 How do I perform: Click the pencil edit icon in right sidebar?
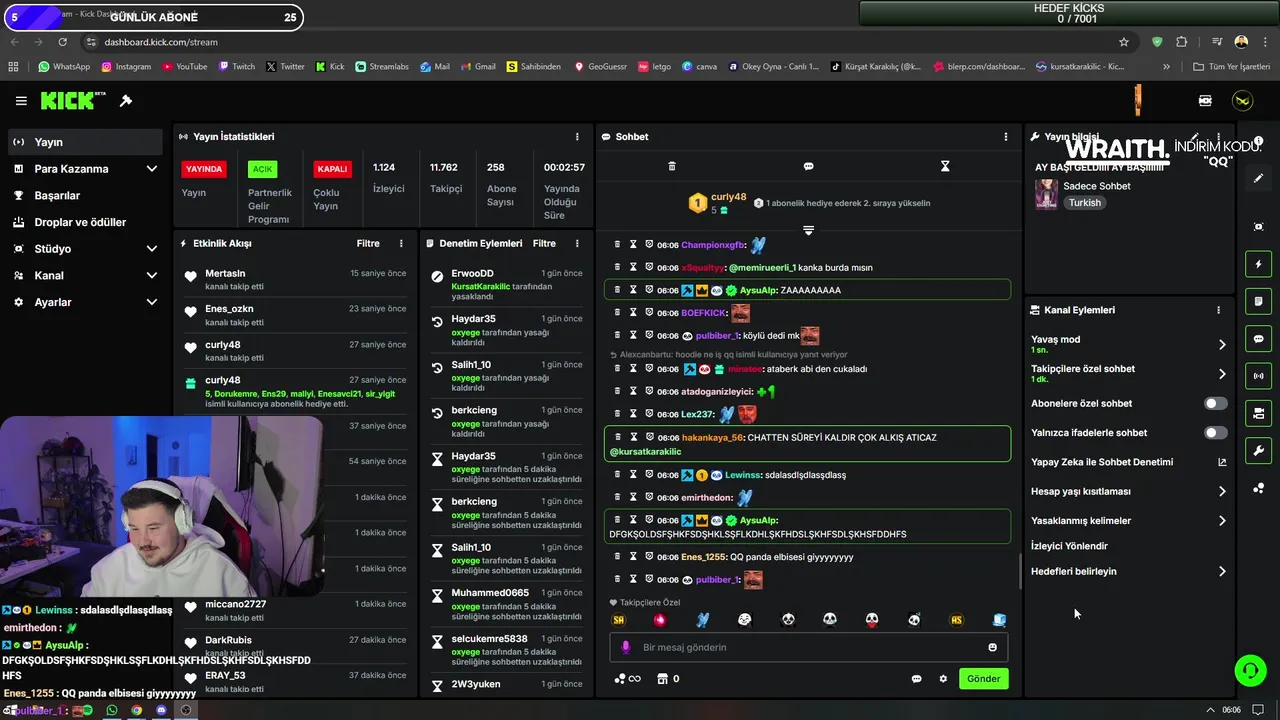(1259, 178)
